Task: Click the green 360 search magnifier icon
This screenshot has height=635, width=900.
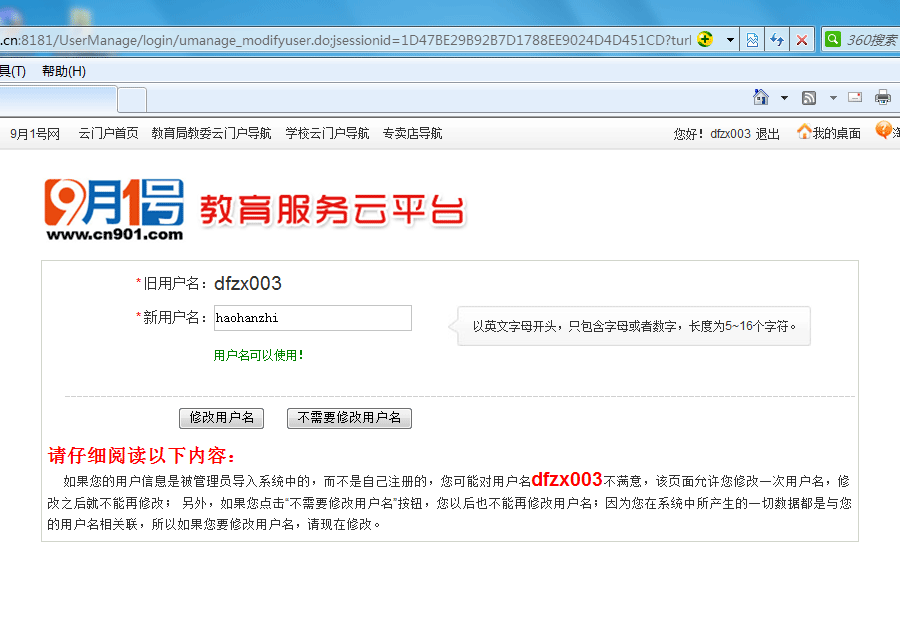Action: 832,40
